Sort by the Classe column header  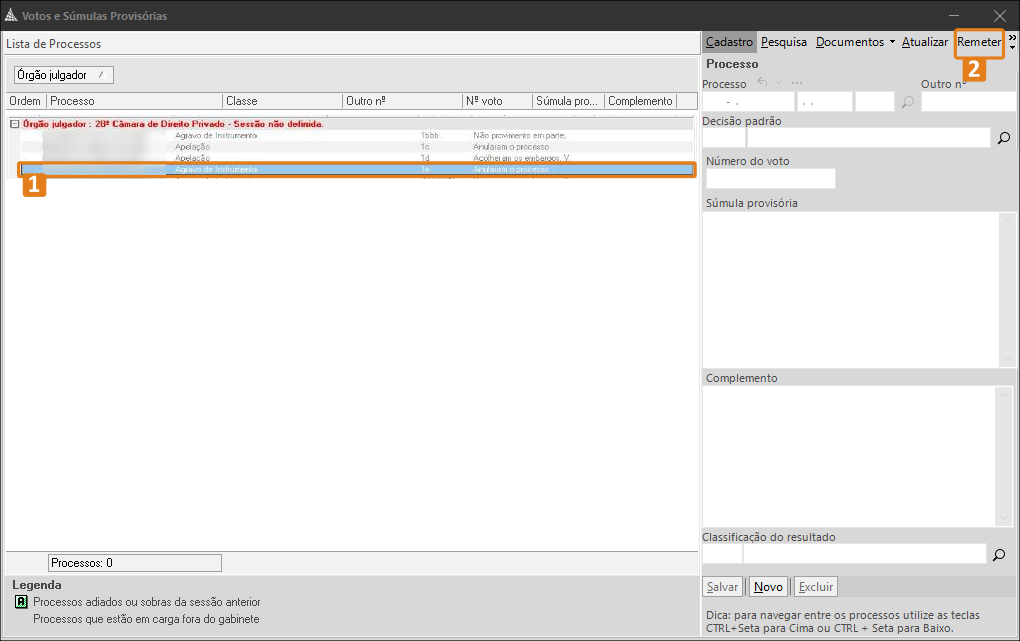[282, 101]
